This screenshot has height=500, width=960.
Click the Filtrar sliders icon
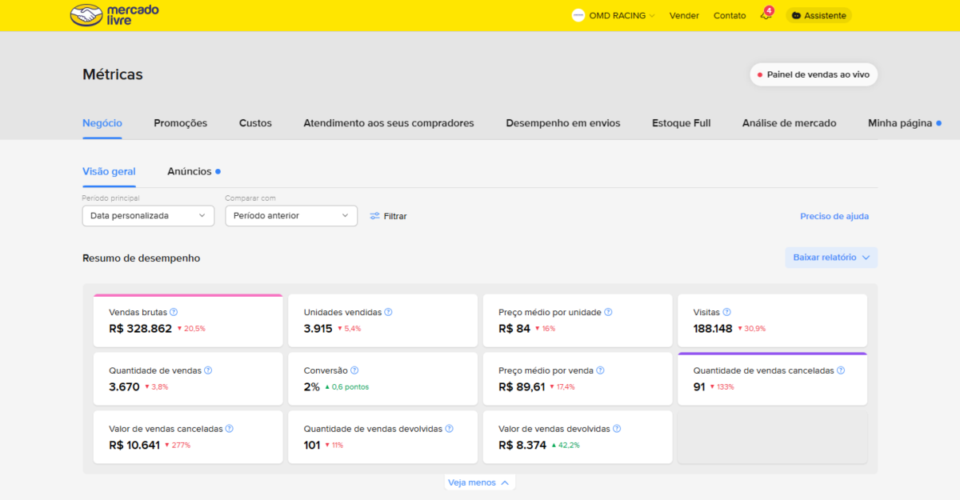pyautogui.click(x=375, y=216)
